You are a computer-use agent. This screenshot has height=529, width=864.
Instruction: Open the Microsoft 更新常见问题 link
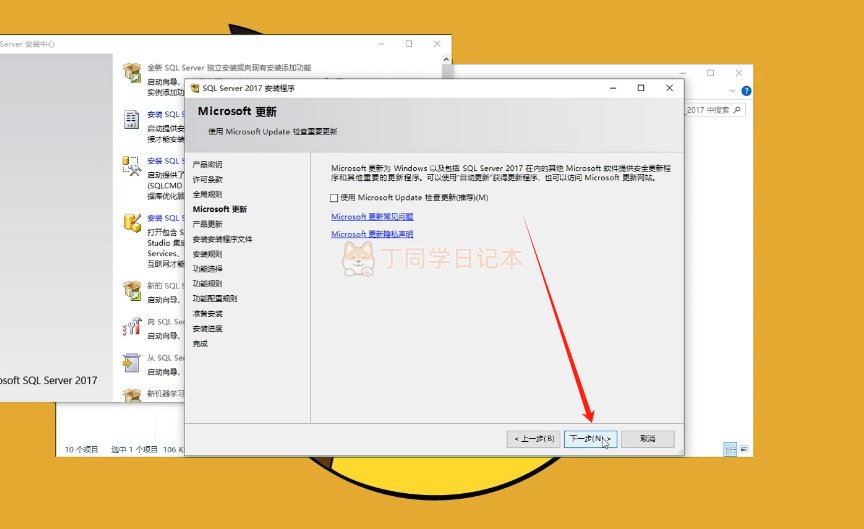click(372, 217)
